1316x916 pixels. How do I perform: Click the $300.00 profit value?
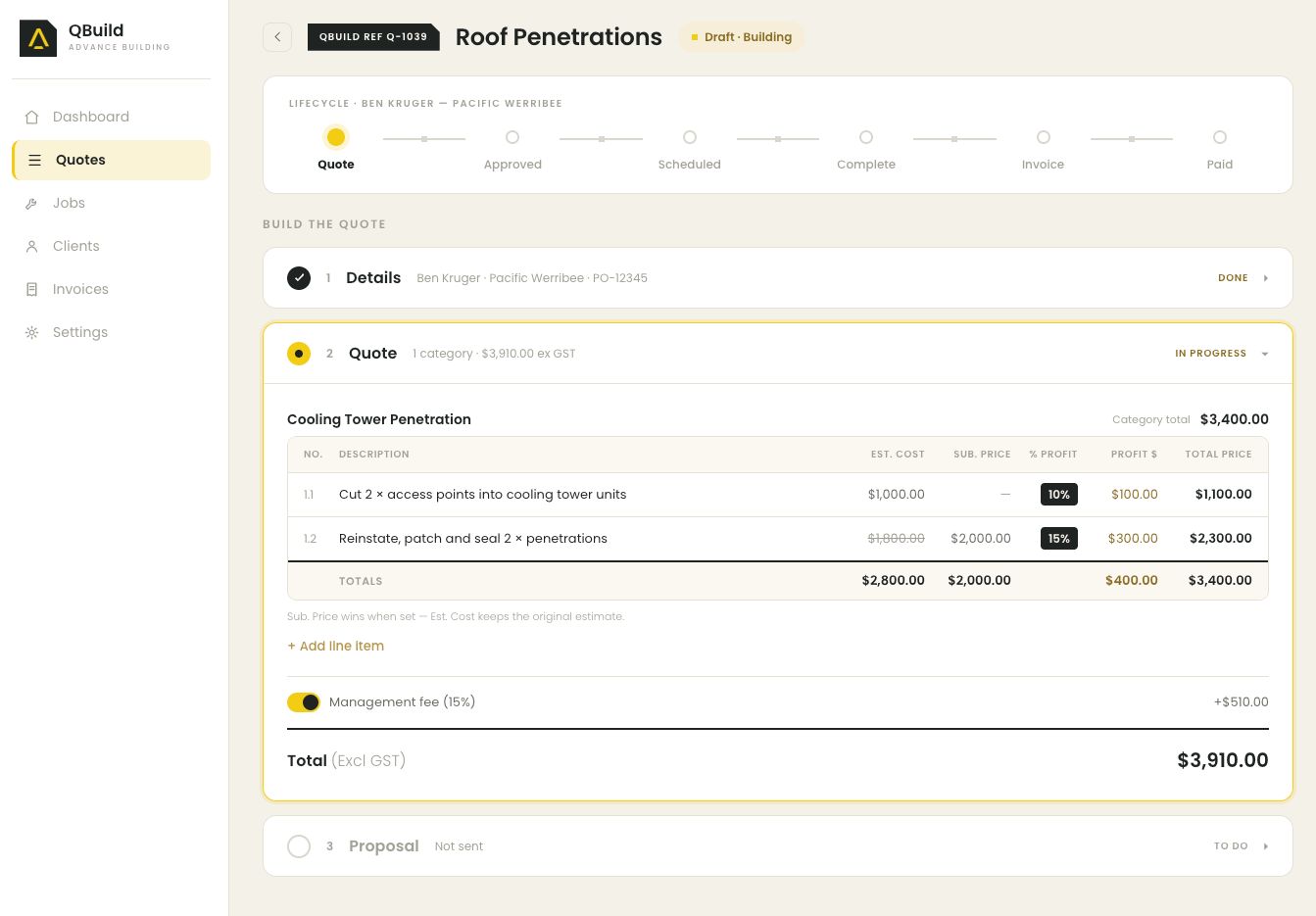(x=1133, y=539)
